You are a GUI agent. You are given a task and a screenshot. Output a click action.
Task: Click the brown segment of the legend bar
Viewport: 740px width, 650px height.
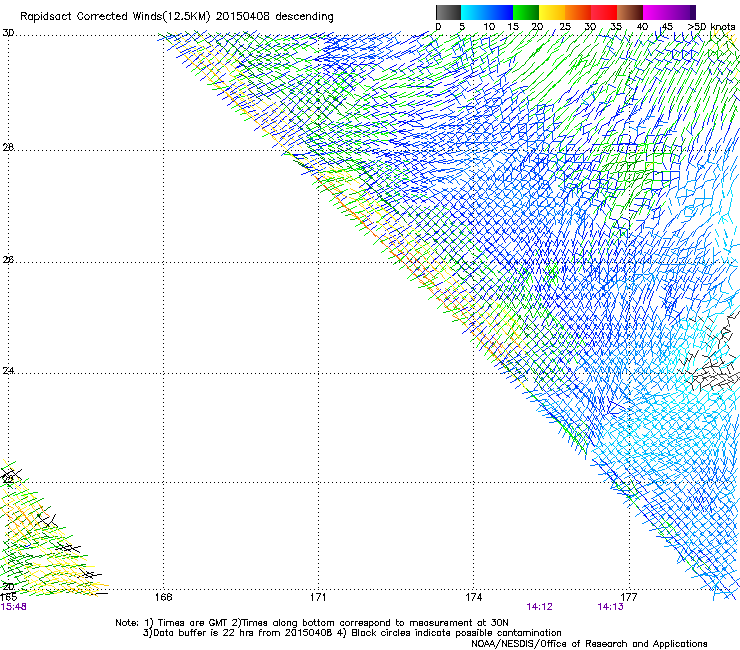(x=630, y=12)
